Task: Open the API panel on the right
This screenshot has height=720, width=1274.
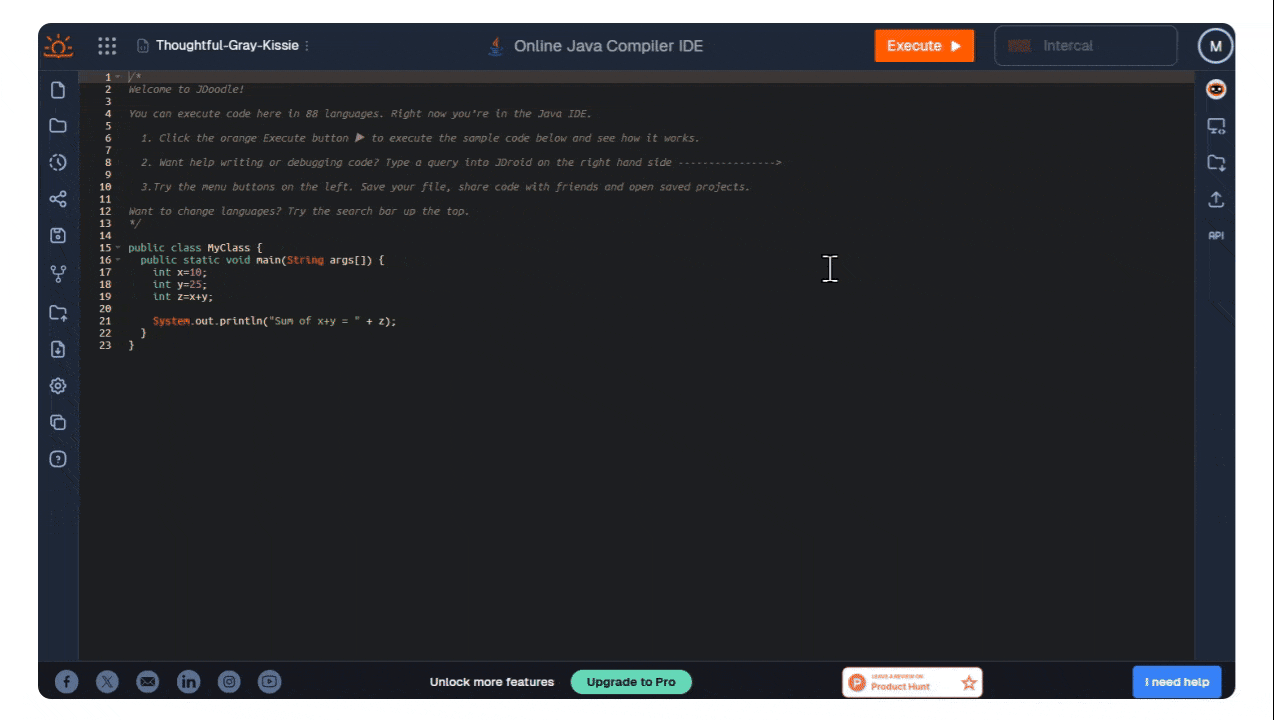Action: 1215,235
